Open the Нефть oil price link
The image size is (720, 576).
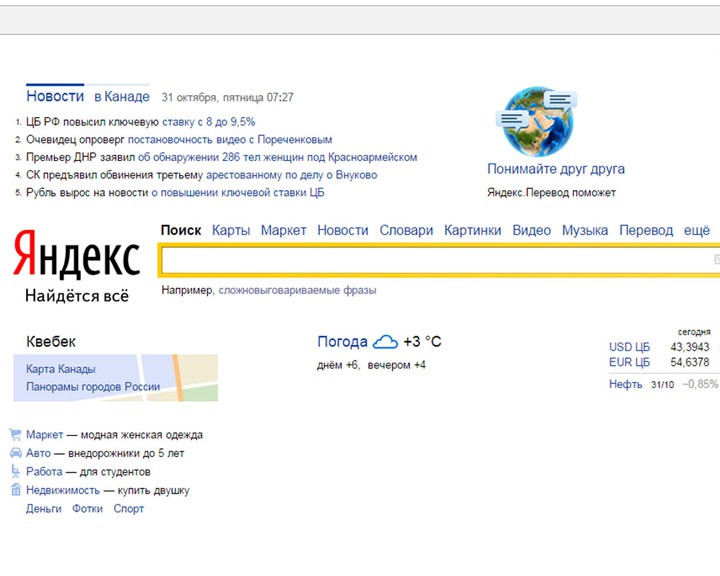click(x=626, y=384)
